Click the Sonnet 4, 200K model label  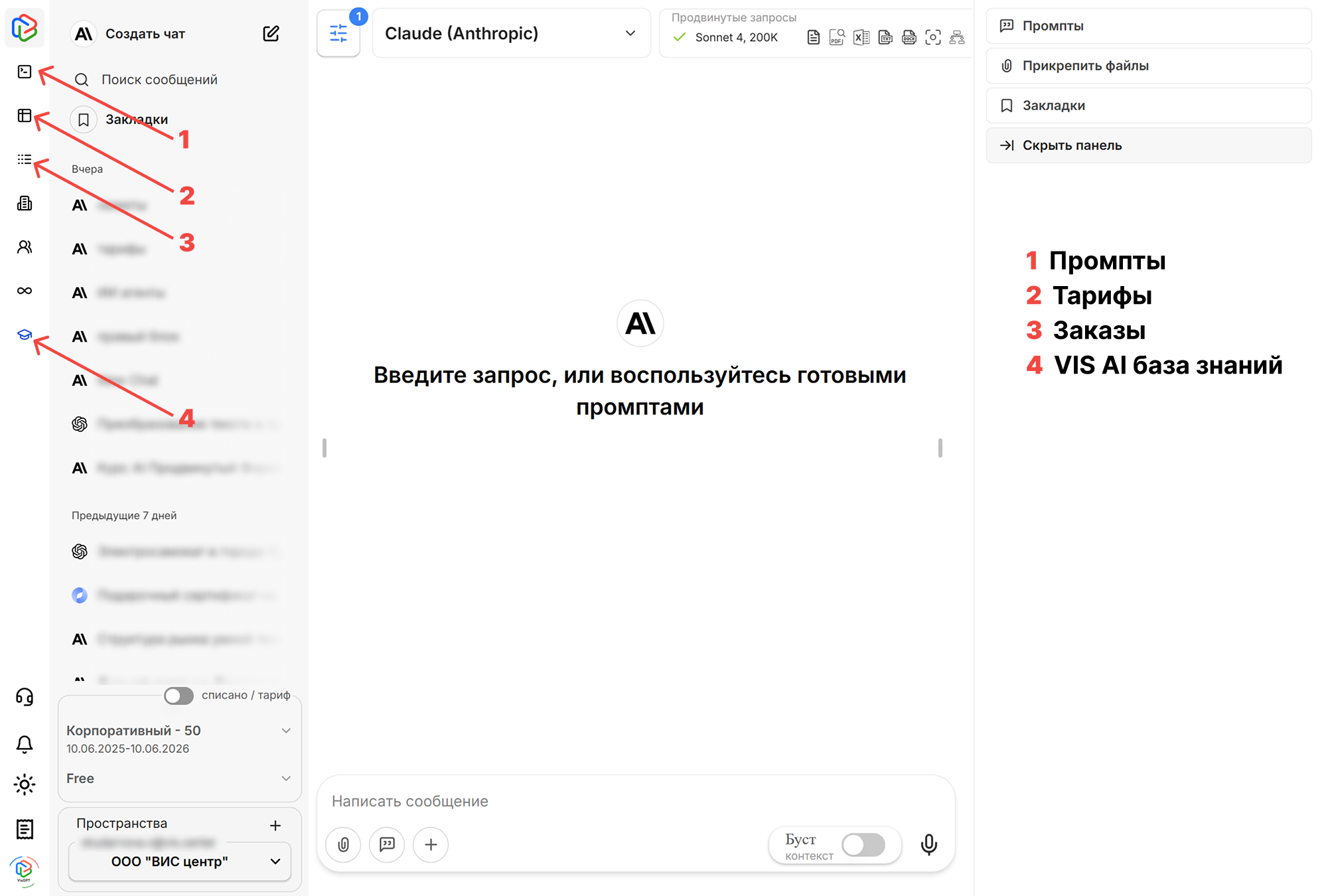[736, 38]
